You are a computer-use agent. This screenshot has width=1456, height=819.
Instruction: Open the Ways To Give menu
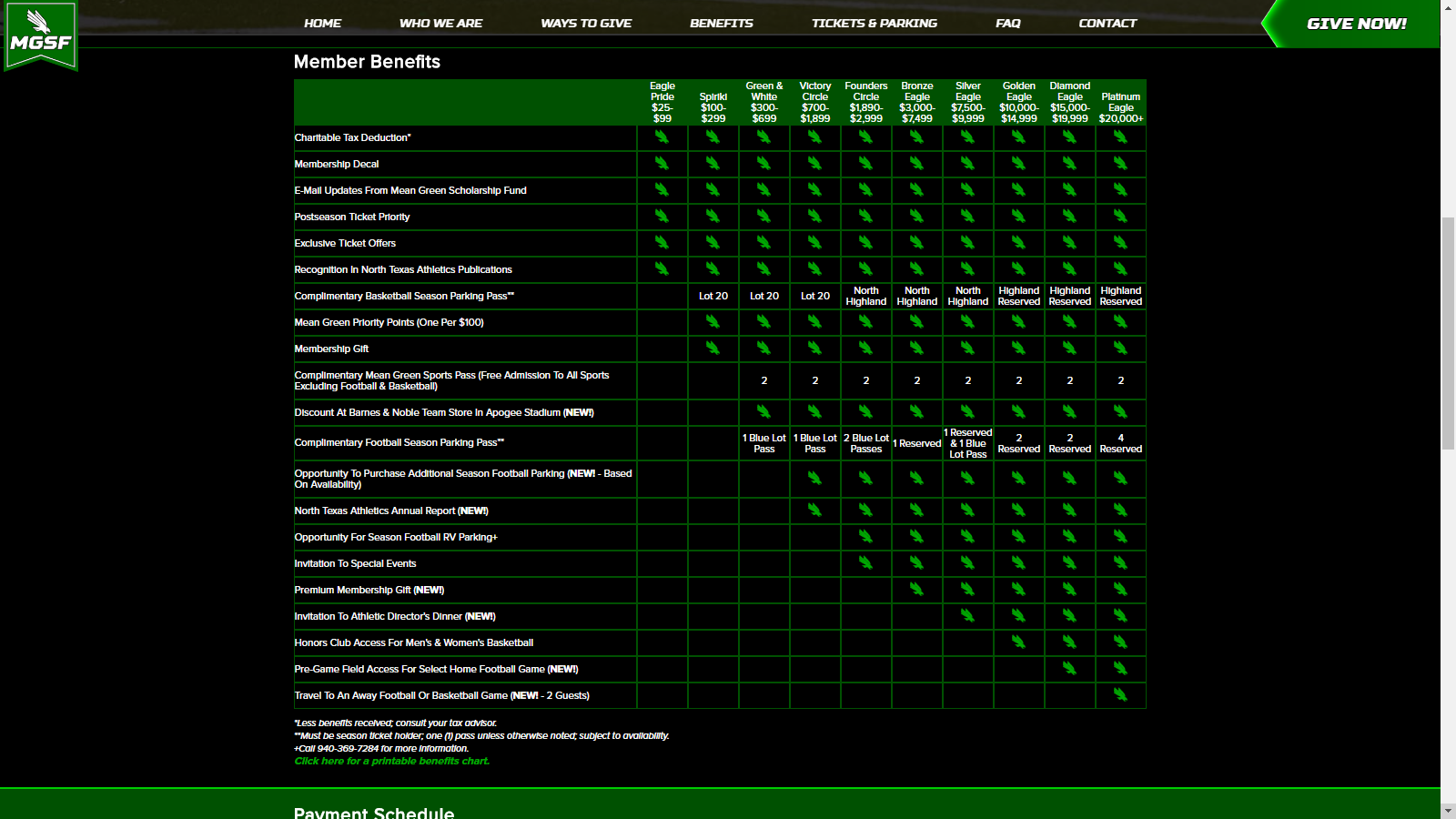point(586,24)
